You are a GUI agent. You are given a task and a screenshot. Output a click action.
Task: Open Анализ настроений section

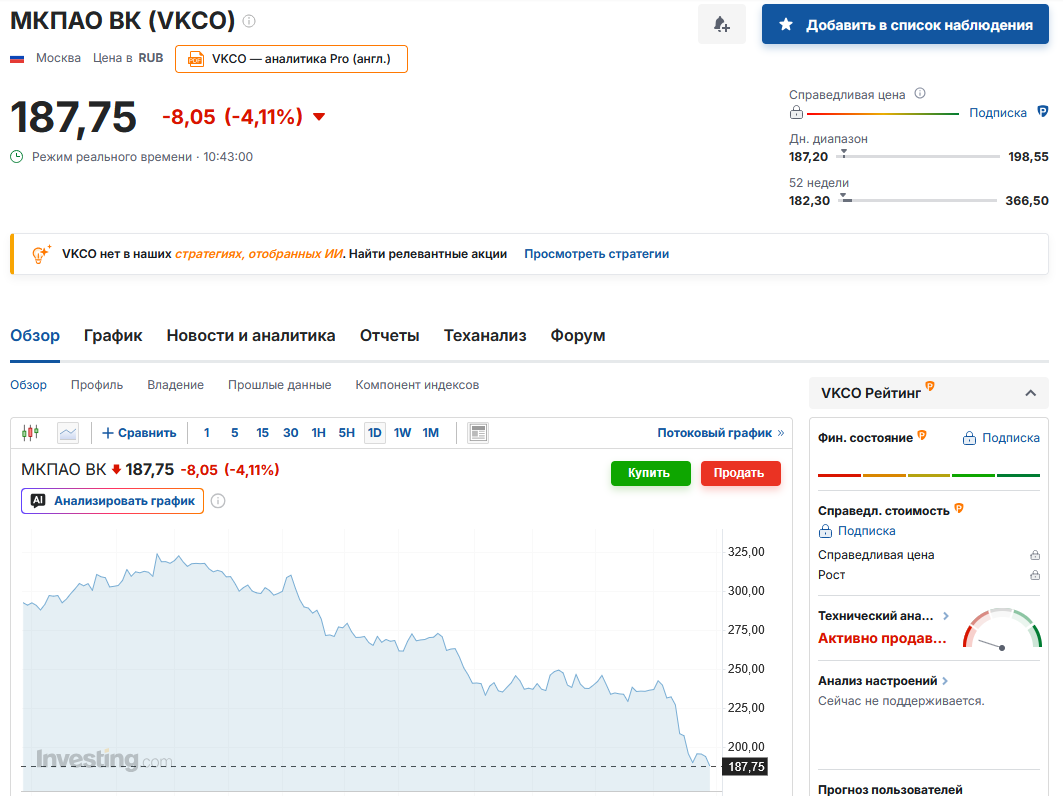pos(883,681)
